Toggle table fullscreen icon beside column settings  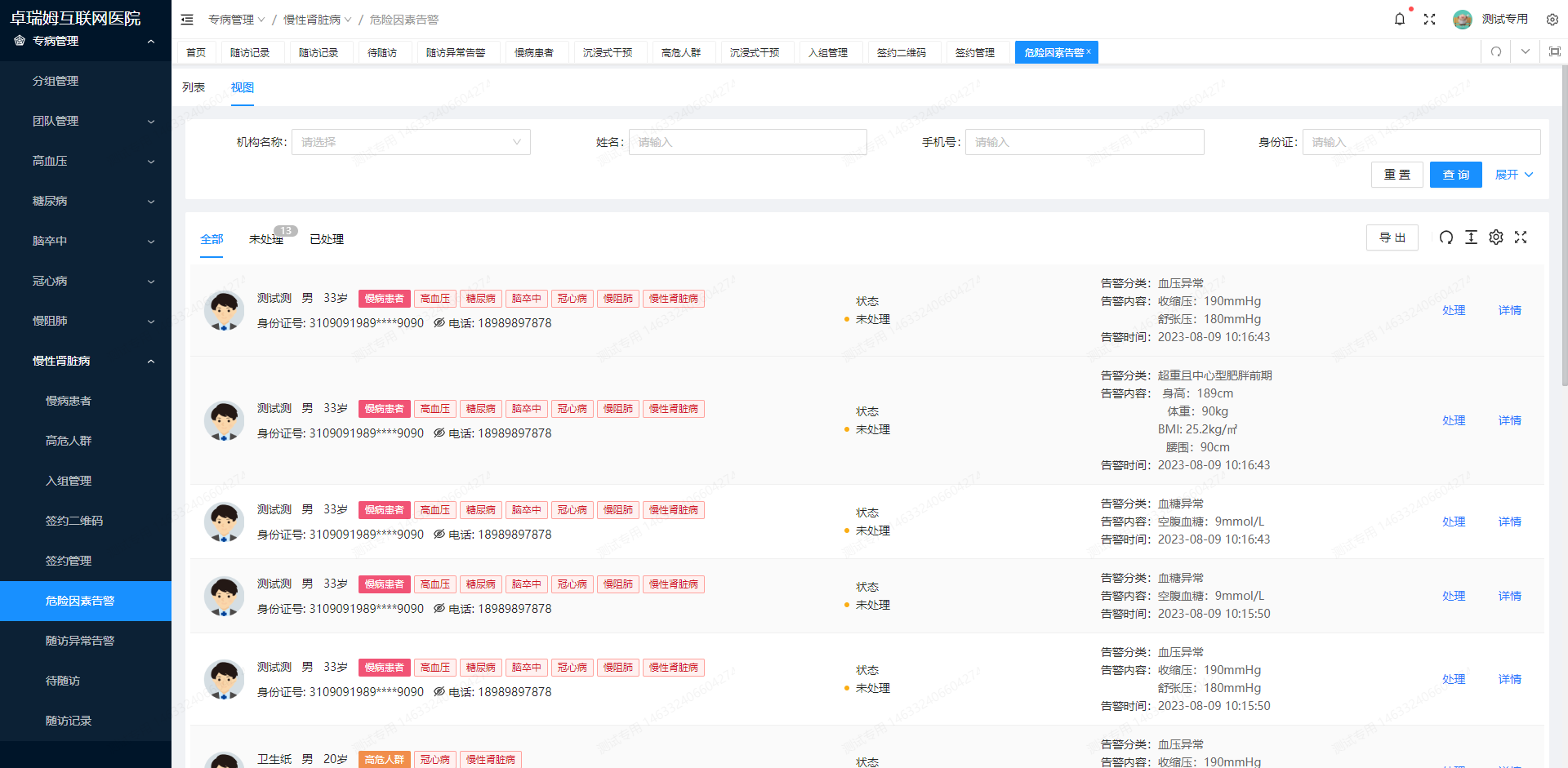pyautogui.click(x=1521, y=238)
